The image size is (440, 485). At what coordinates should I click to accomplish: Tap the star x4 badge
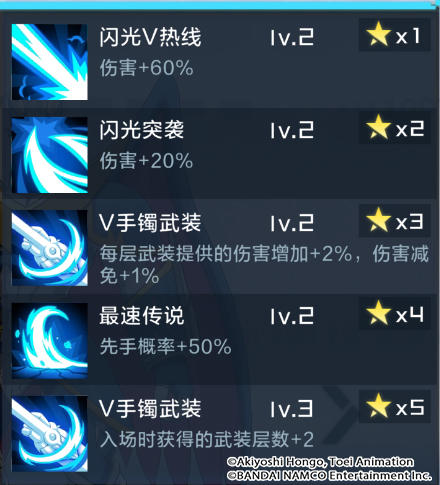tap(394, 314)
